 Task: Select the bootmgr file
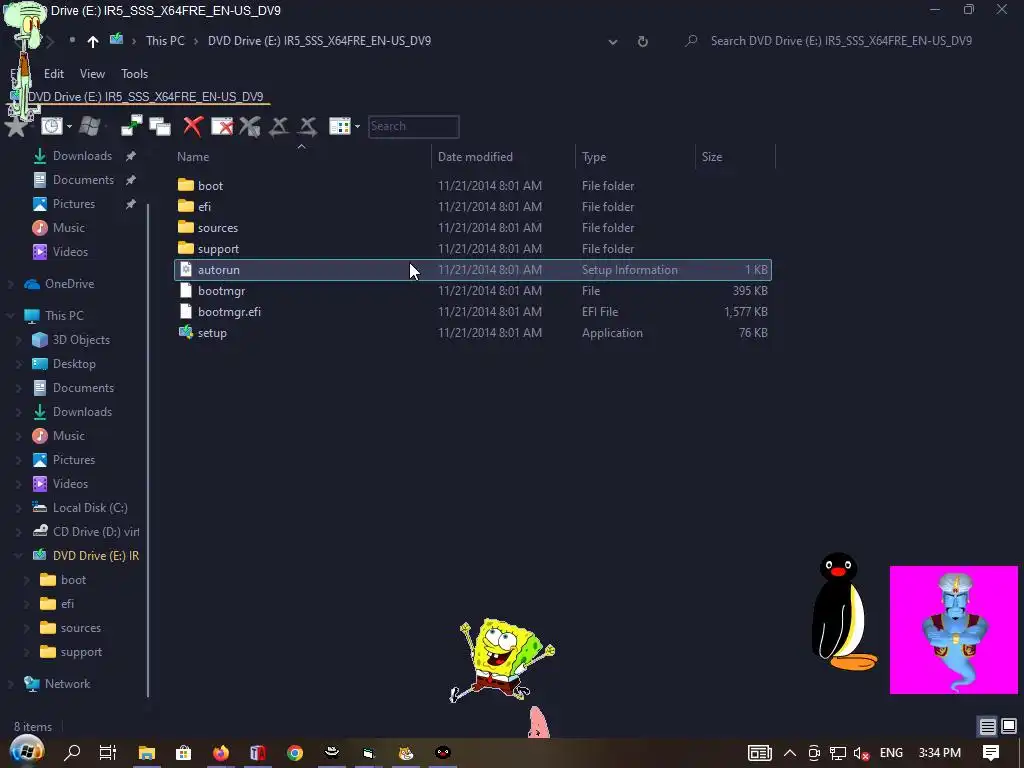tap(221, 291)
